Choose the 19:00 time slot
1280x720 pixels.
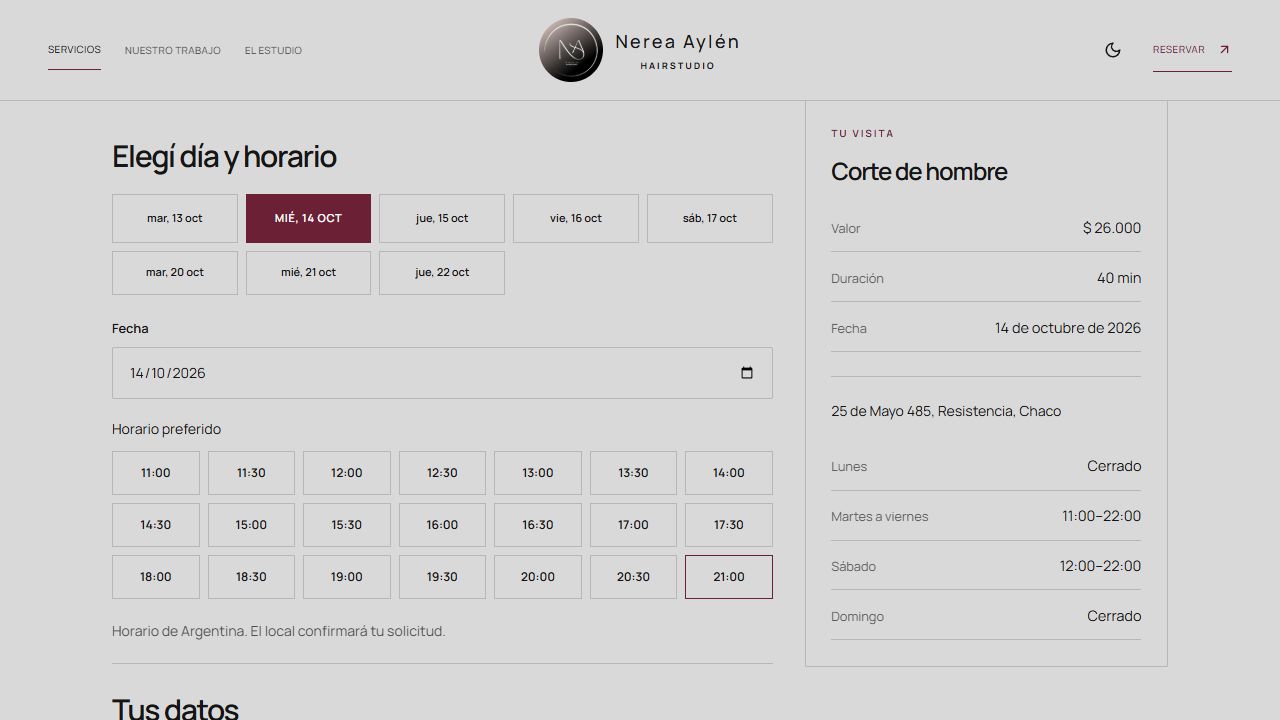pos(347,577)
